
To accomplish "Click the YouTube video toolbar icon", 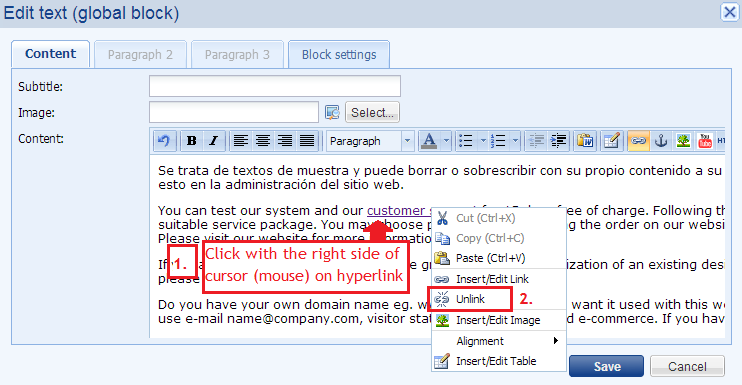I will [705, 140].
